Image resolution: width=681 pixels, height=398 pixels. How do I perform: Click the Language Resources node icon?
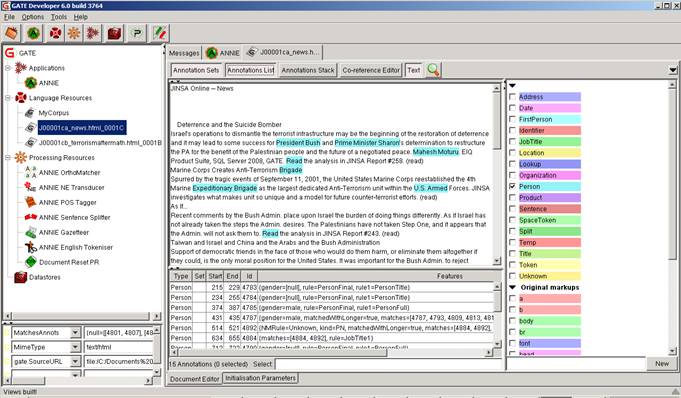20,98
